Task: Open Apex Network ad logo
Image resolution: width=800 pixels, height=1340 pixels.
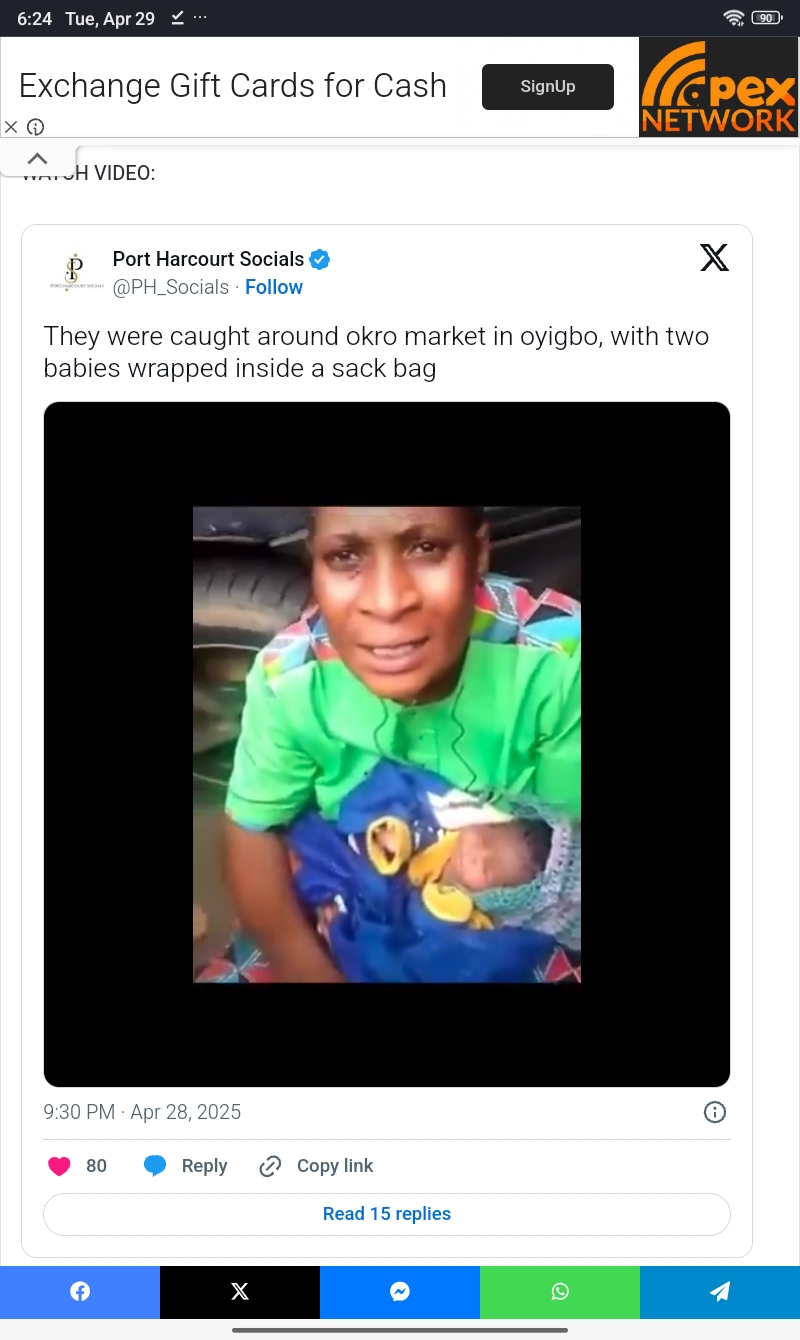Action: (718, 87)
